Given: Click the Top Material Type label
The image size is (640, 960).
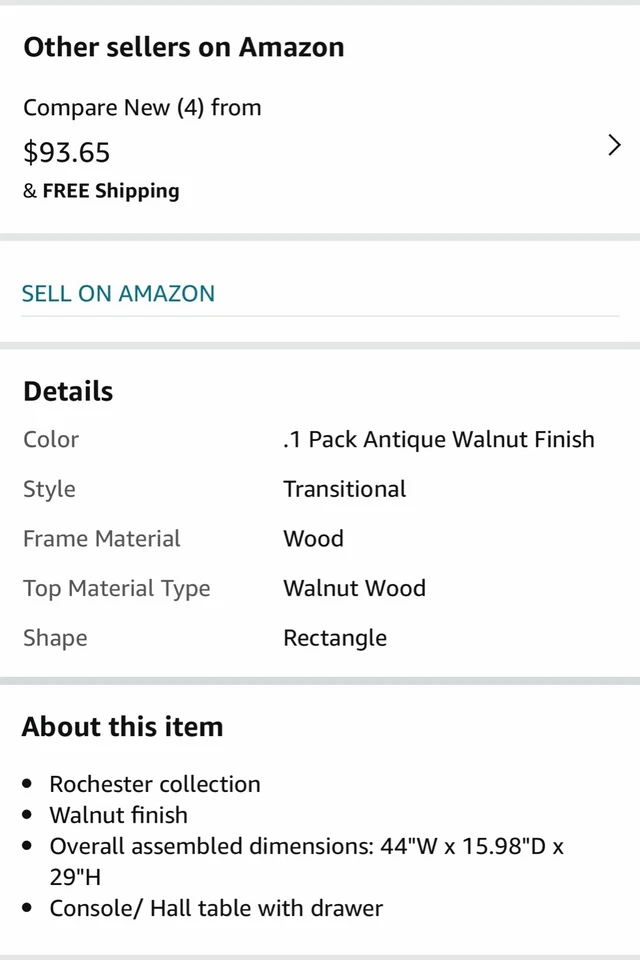Looking at the screenshot, I should [116, 588].
